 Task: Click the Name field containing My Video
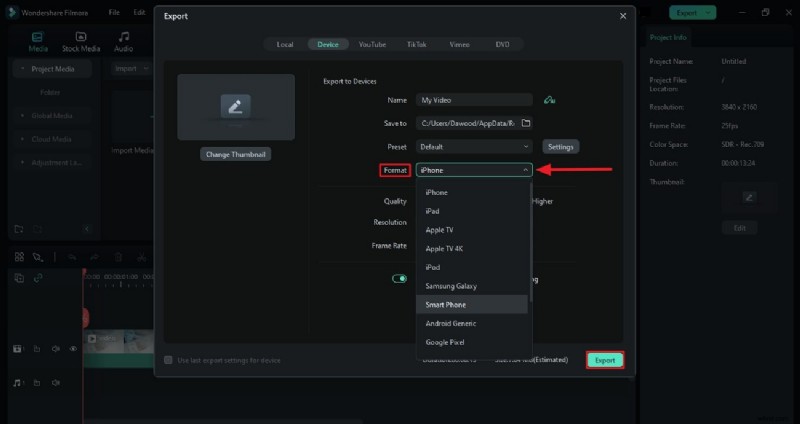[x=474, y=100]
